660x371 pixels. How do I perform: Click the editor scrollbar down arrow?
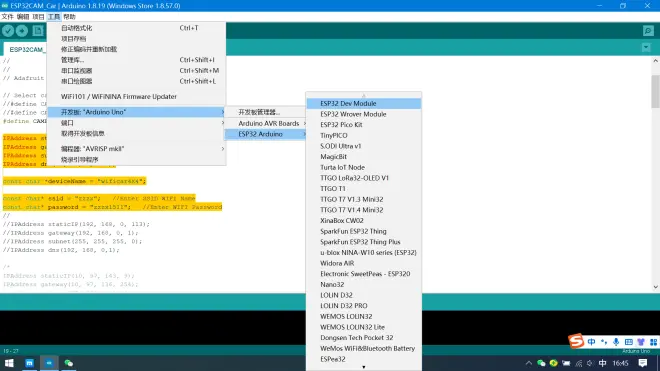click(x=655, y=287)
